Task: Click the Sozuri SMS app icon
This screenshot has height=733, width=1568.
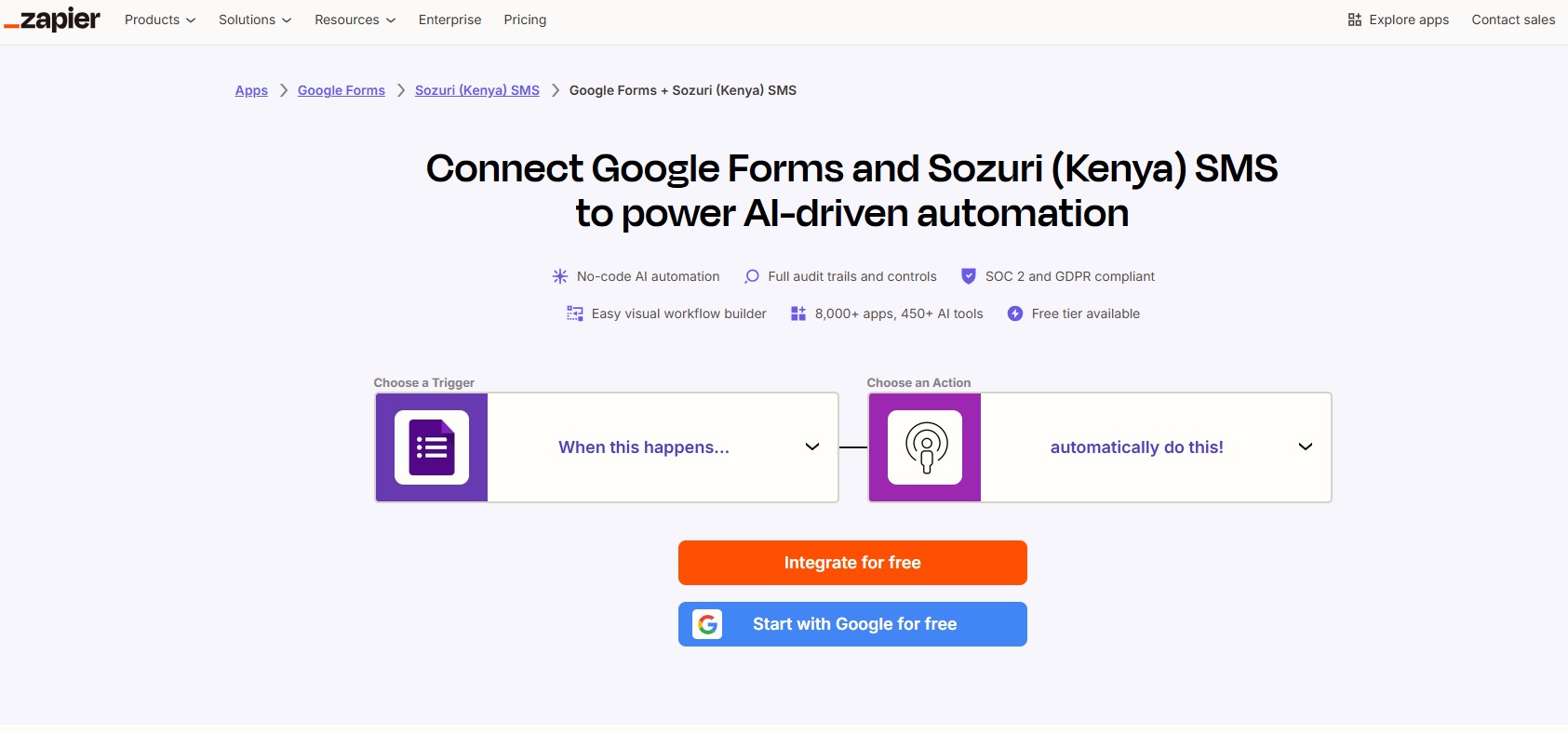Action: [x=925, y=447]
